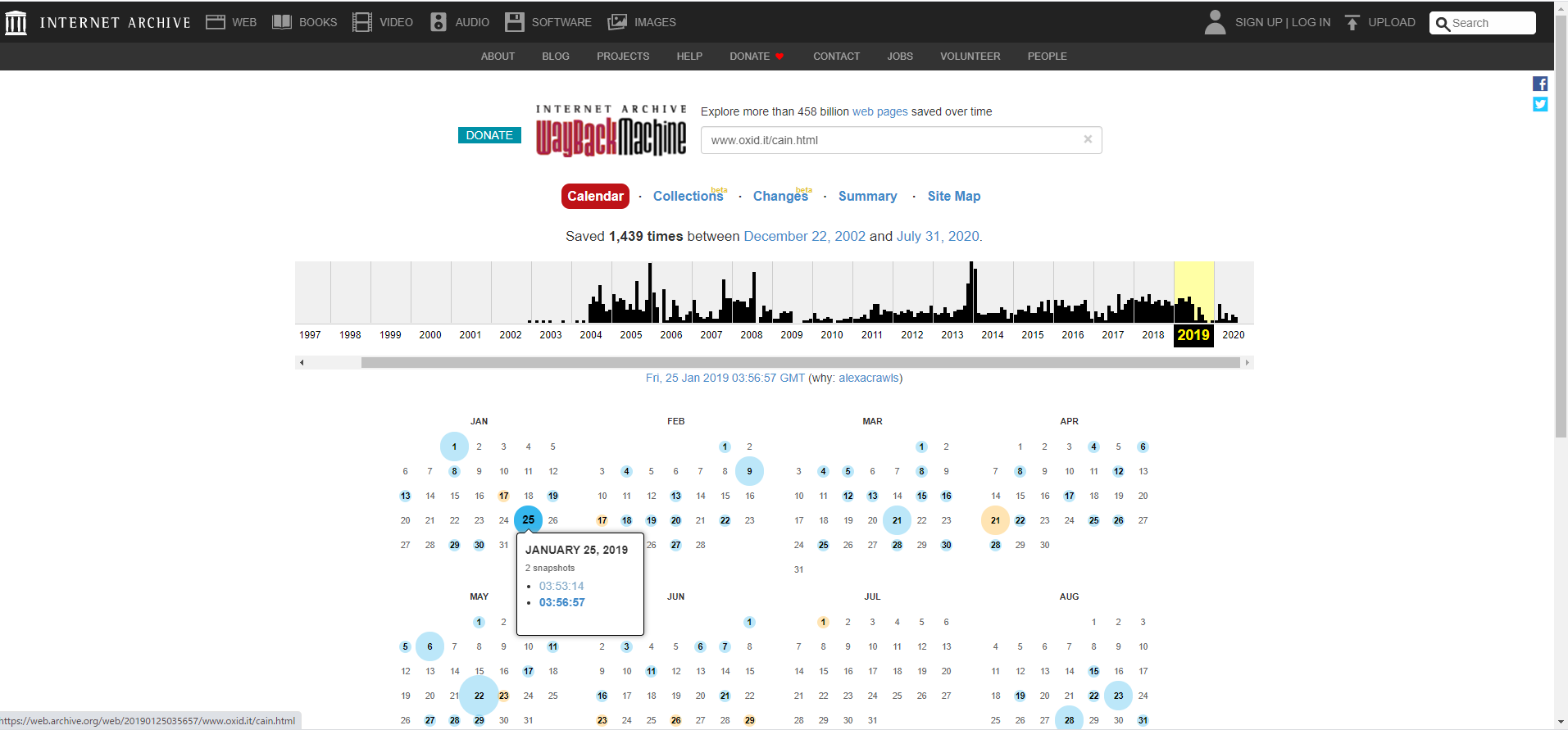Open the Images section icon
The image size is (1568, 730).
click(617, 22)
